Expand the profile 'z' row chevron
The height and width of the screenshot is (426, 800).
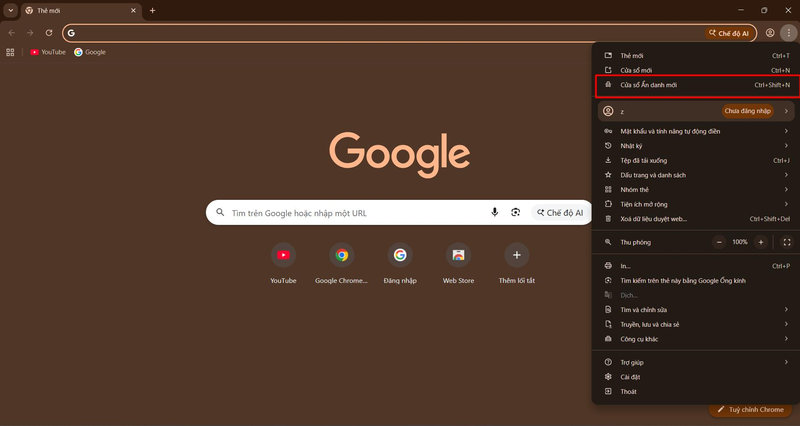point(786,111)
